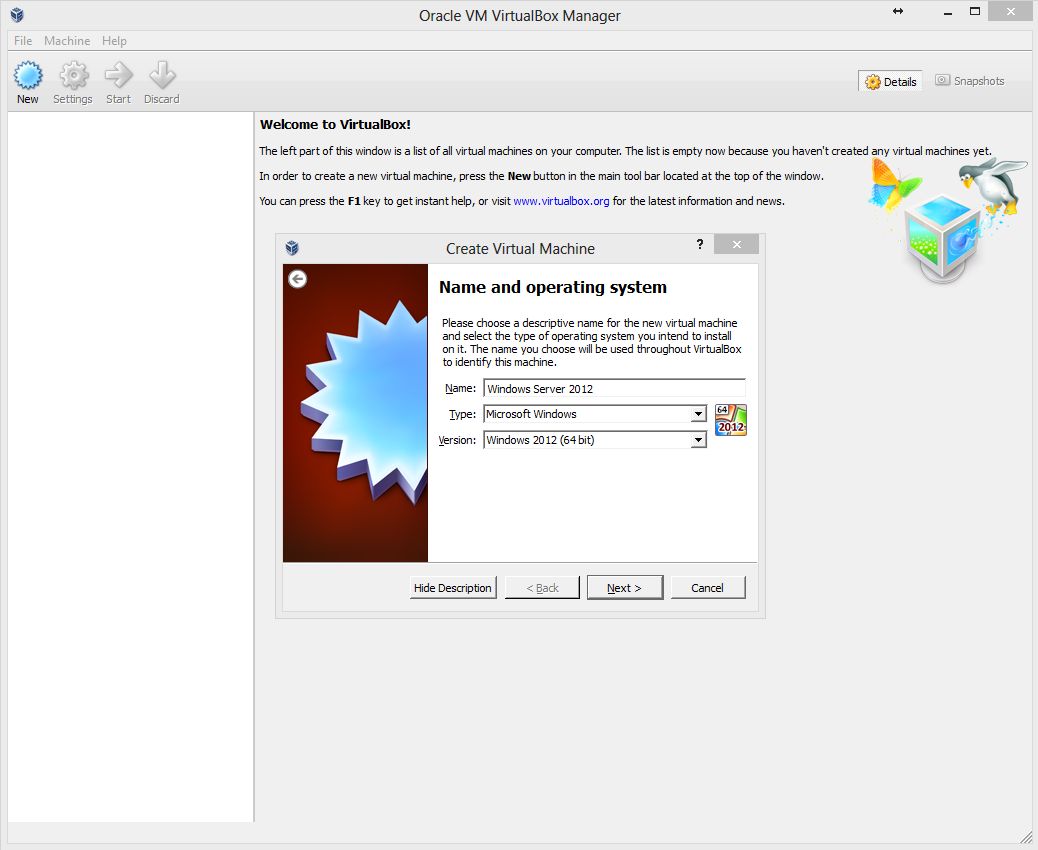This screenshot has height=850, width=1038.
Task: Click Next to continue the wizard
Action: pyautogui.click(x=625, y=588)
